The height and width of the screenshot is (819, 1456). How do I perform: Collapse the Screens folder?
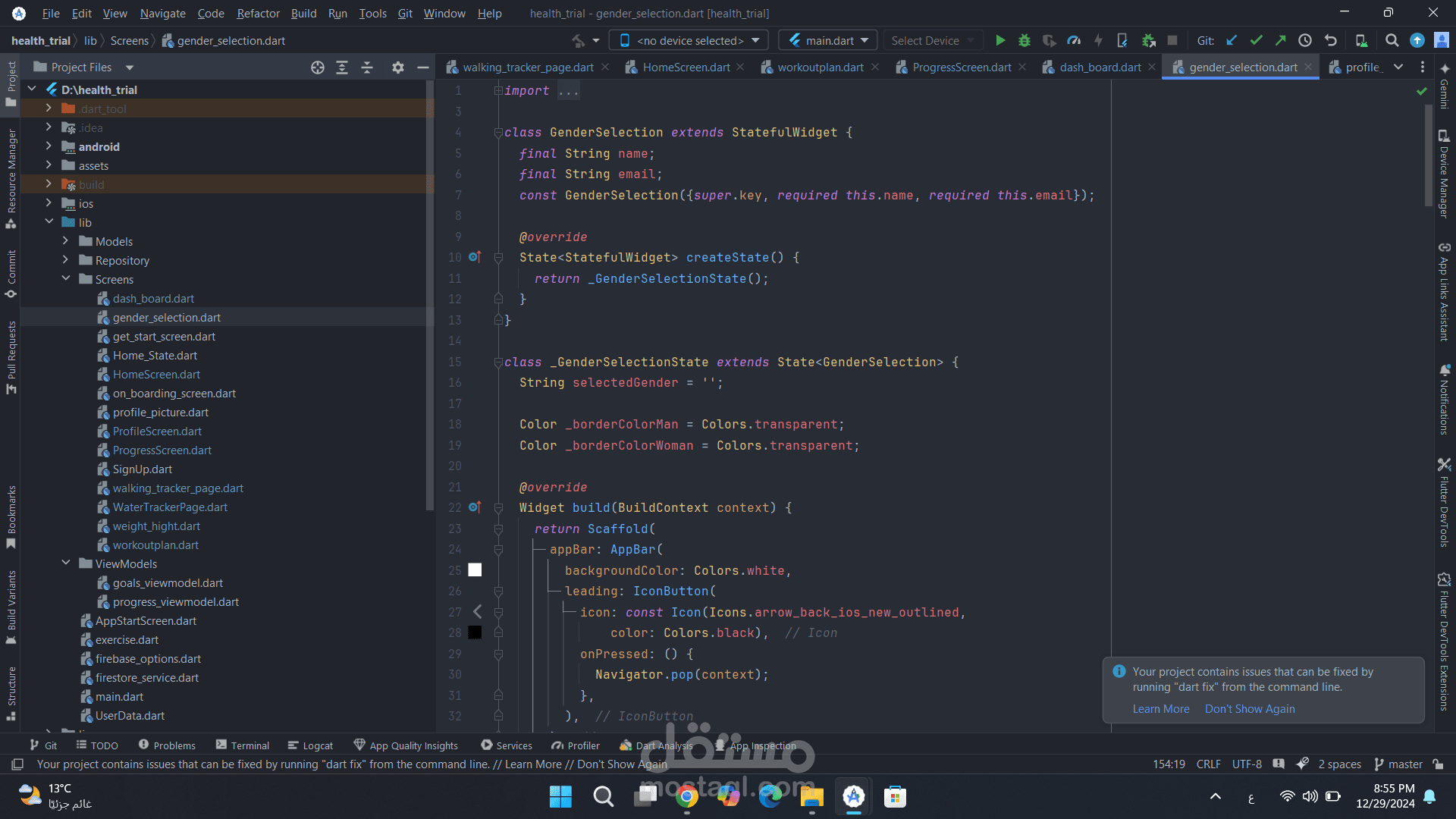click(x=66, y=279)
